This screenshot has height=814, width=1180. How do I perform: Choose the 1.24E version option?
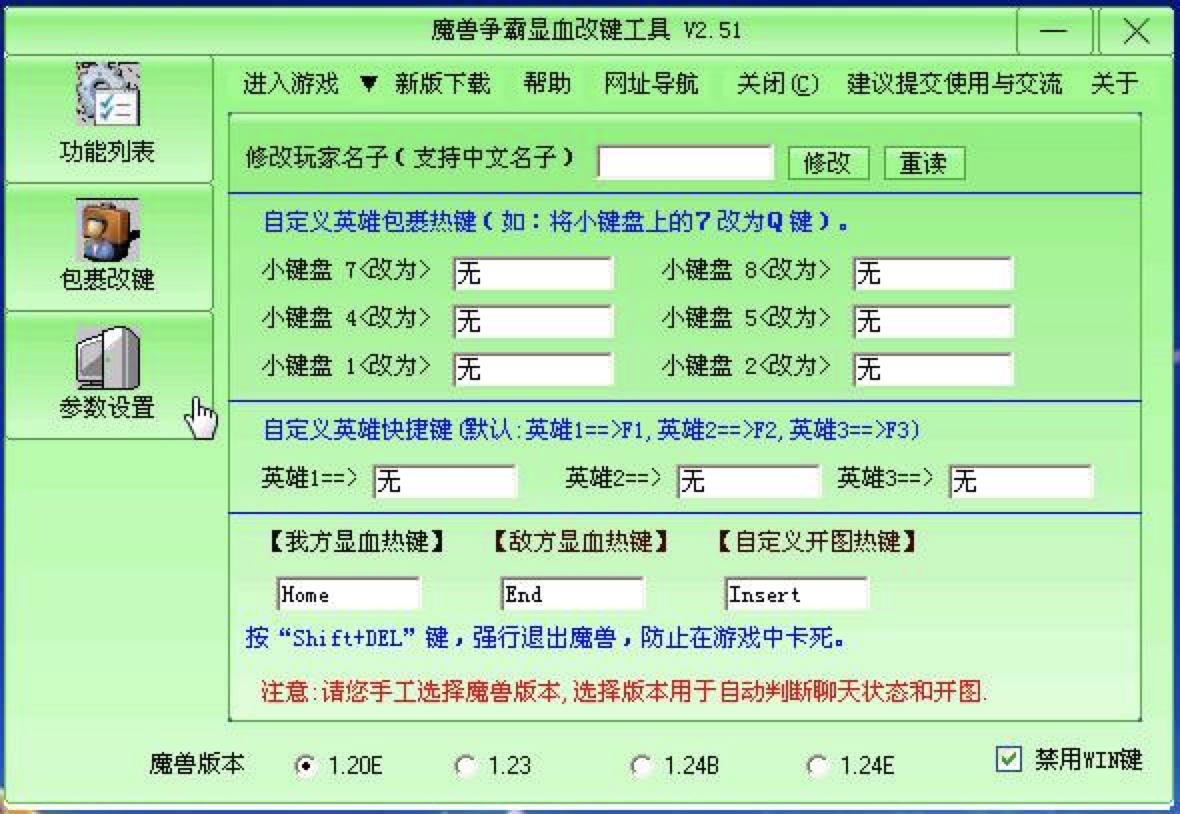(816, 764)
